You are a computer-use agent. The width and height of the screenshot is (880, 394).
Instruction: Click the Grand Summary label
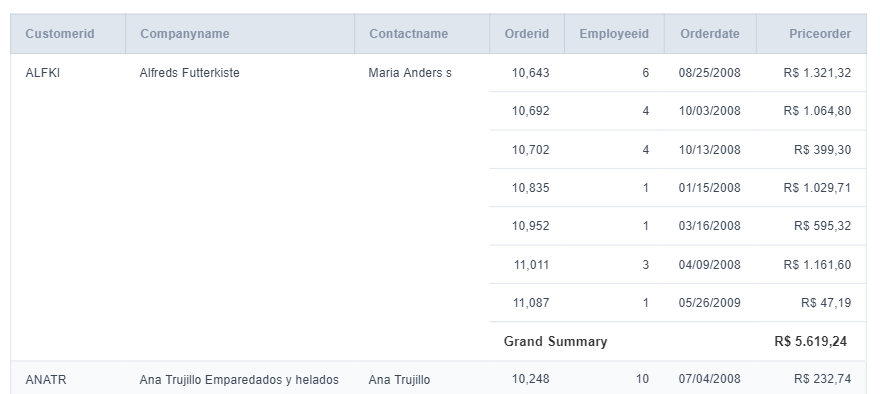point(556,342)
